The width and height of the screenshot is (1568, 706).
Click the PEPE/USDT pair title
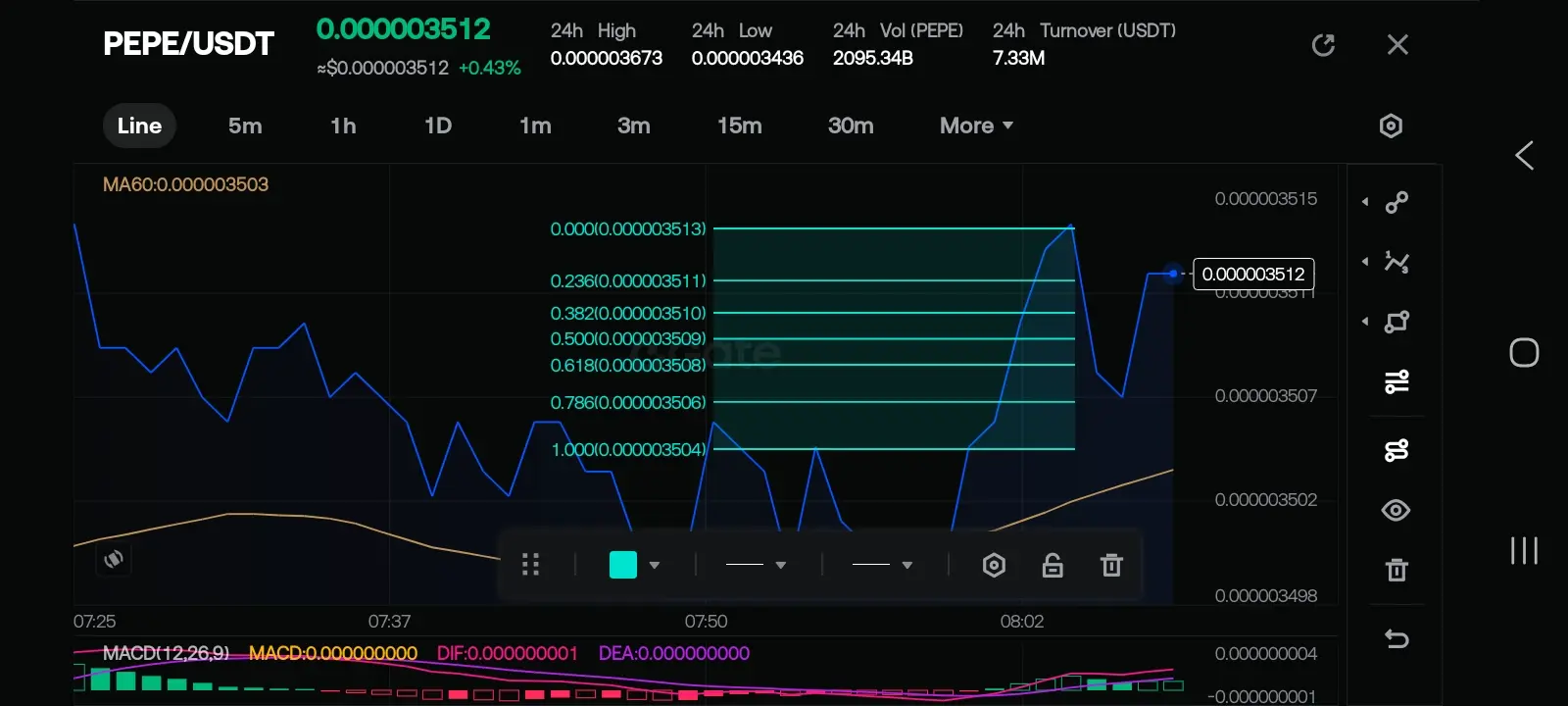[x=188, y=44]
